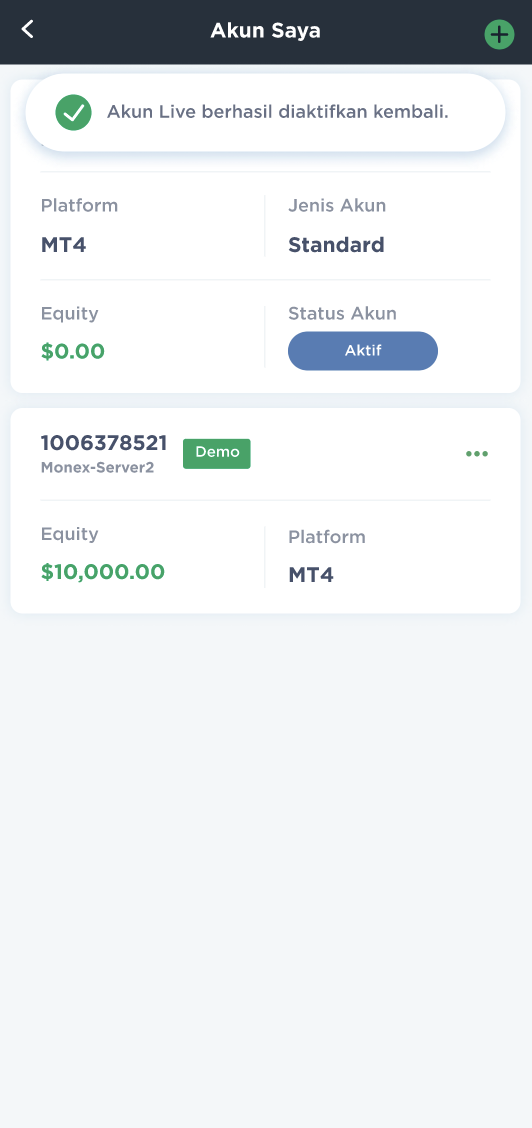Tap the Akun Saya header title
The image size is (532, 1128).
(x=265, y=31)
